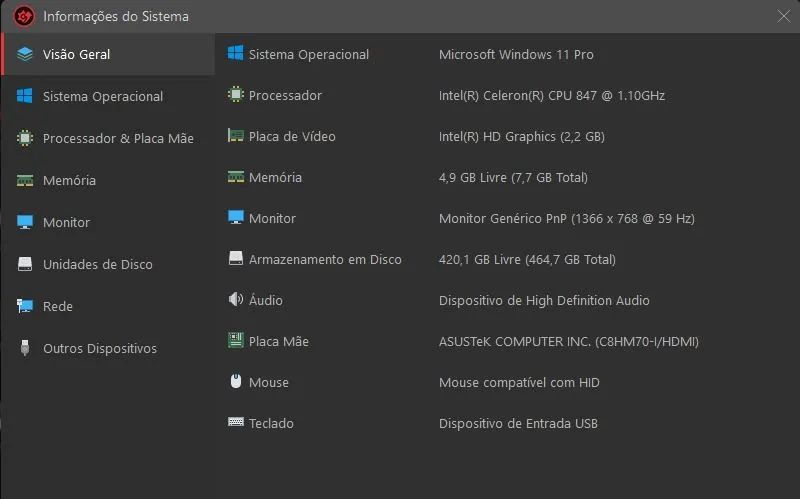This screenshot has height=499, width=800.
Task: Click Windows logo in the overview Sistema Operacional row
Action: coord(235,53)
